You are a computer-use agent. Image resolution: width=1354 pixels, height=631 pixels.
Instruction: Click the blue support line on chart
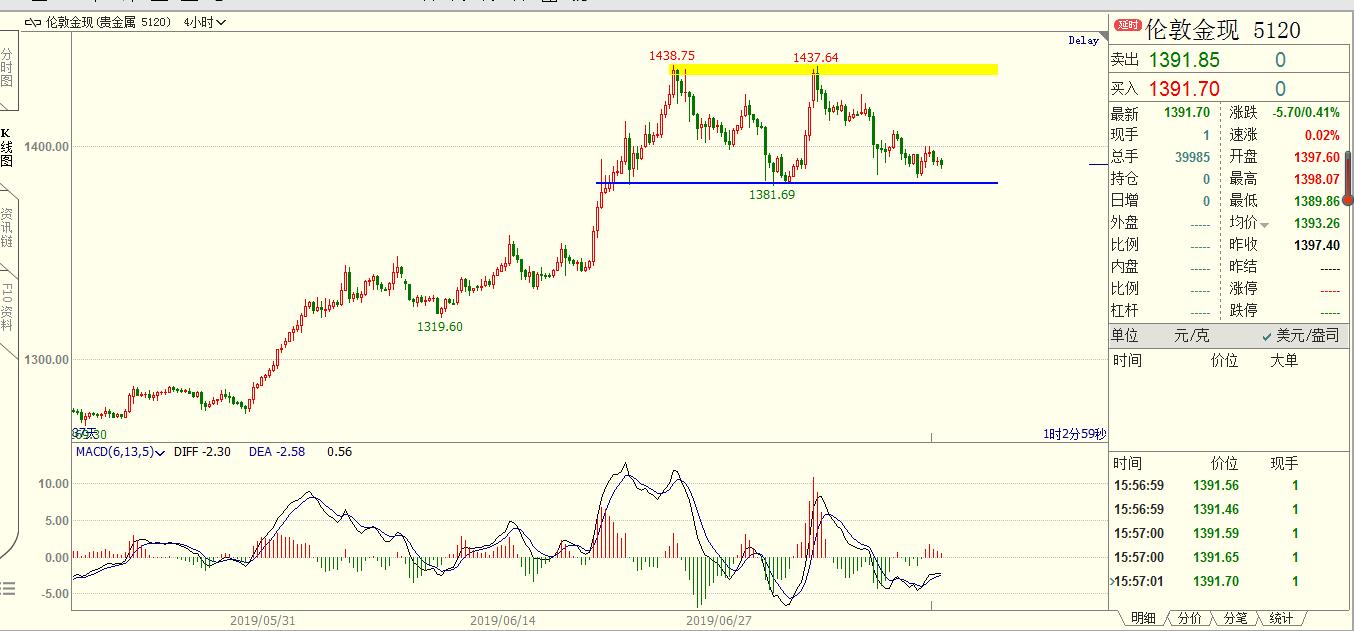797,183
